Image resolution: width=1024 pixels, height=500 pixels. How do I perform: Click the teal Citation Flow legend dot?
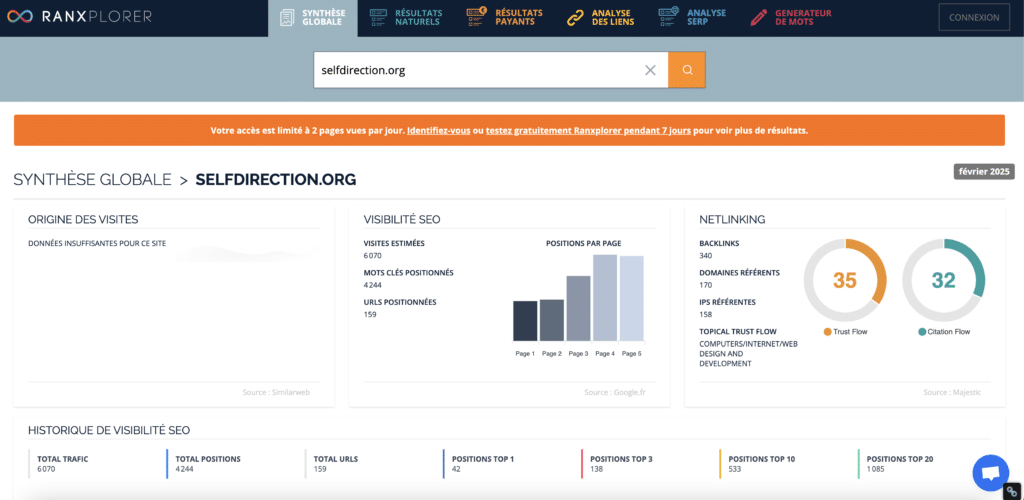click(x=922, y=332)
